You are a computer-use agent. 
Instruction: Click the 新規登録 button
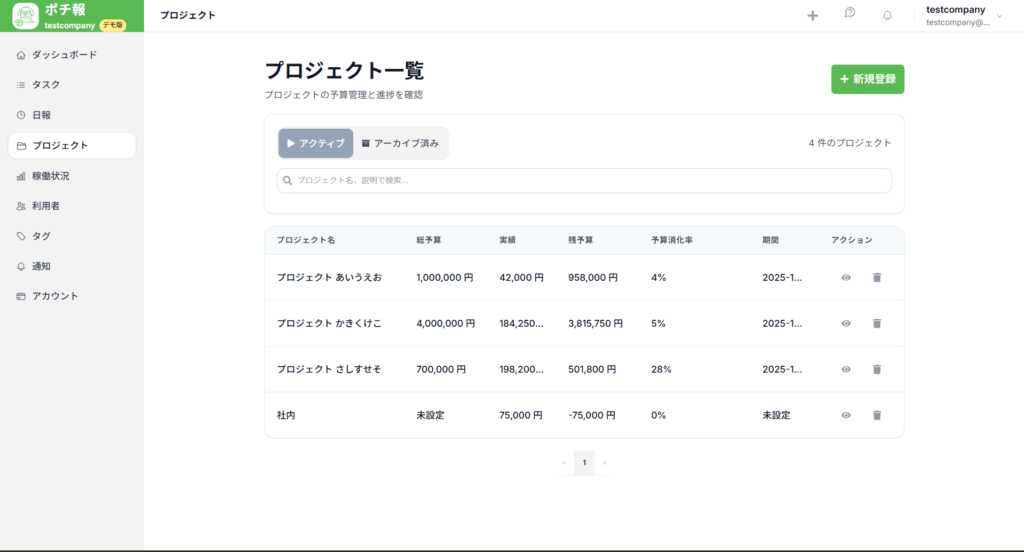pyautogui.click(x=867, y=79)
